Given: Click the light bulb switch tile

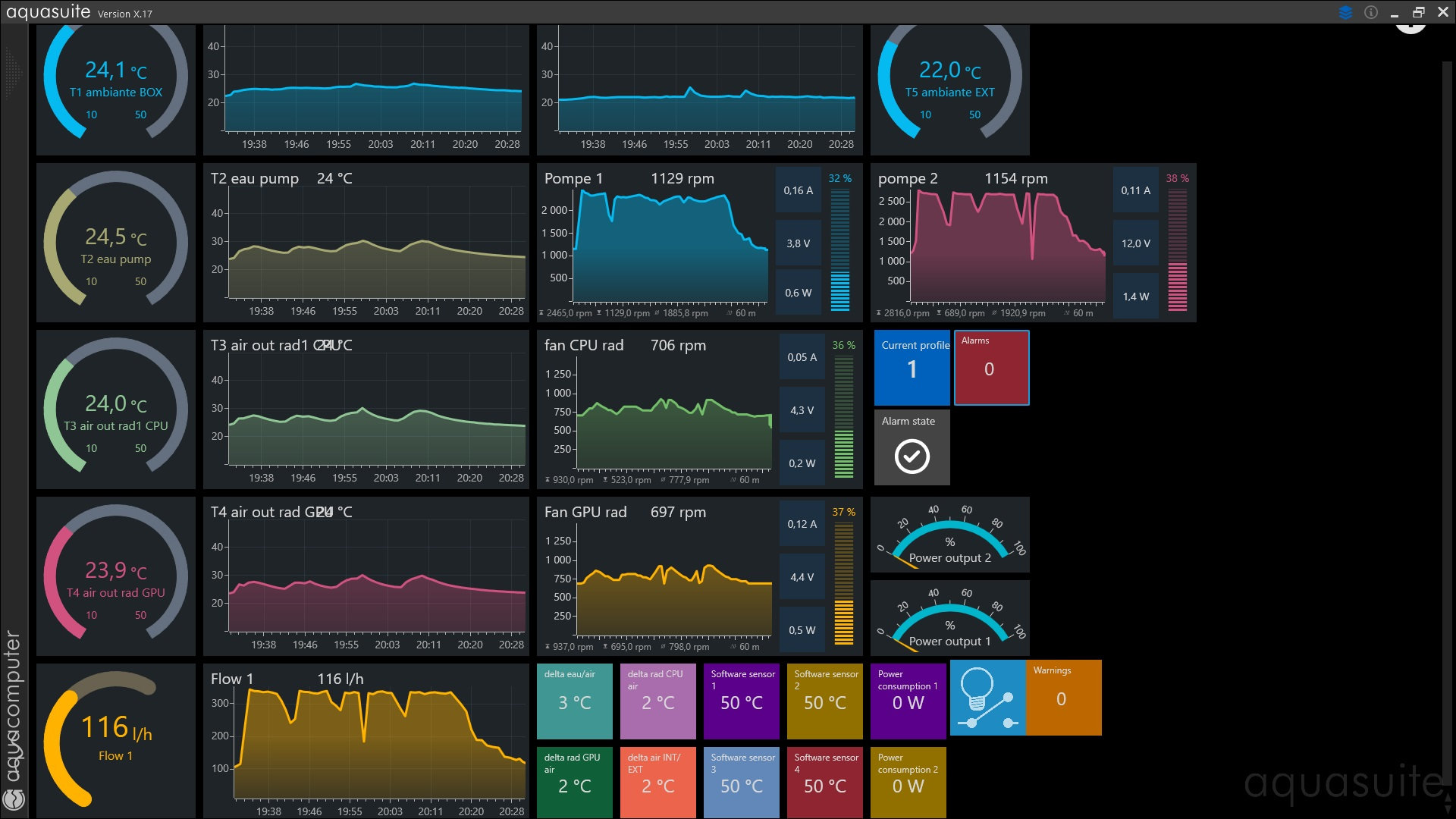Looking at the screenshot, I should click(x=987, y=698).
